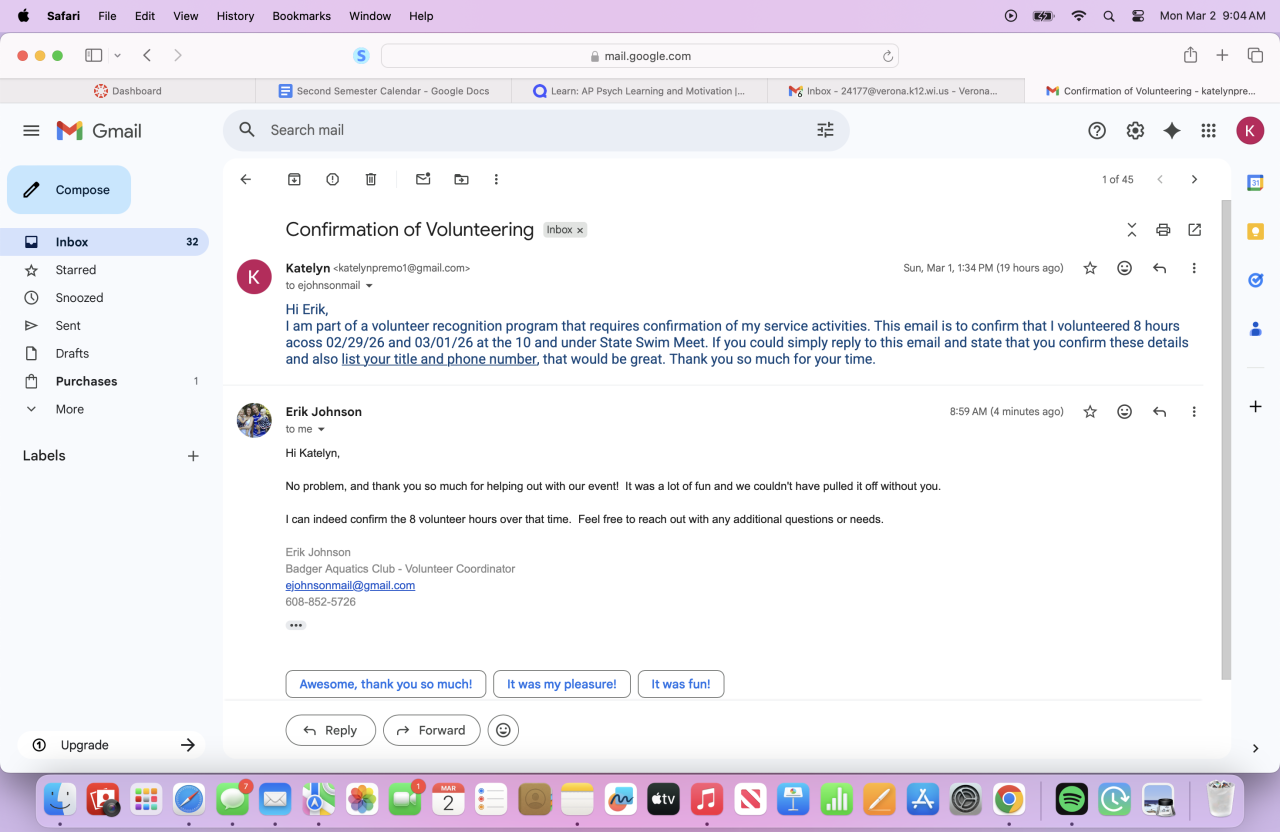Open Google account avatar menu

(x=1250, y=130)
